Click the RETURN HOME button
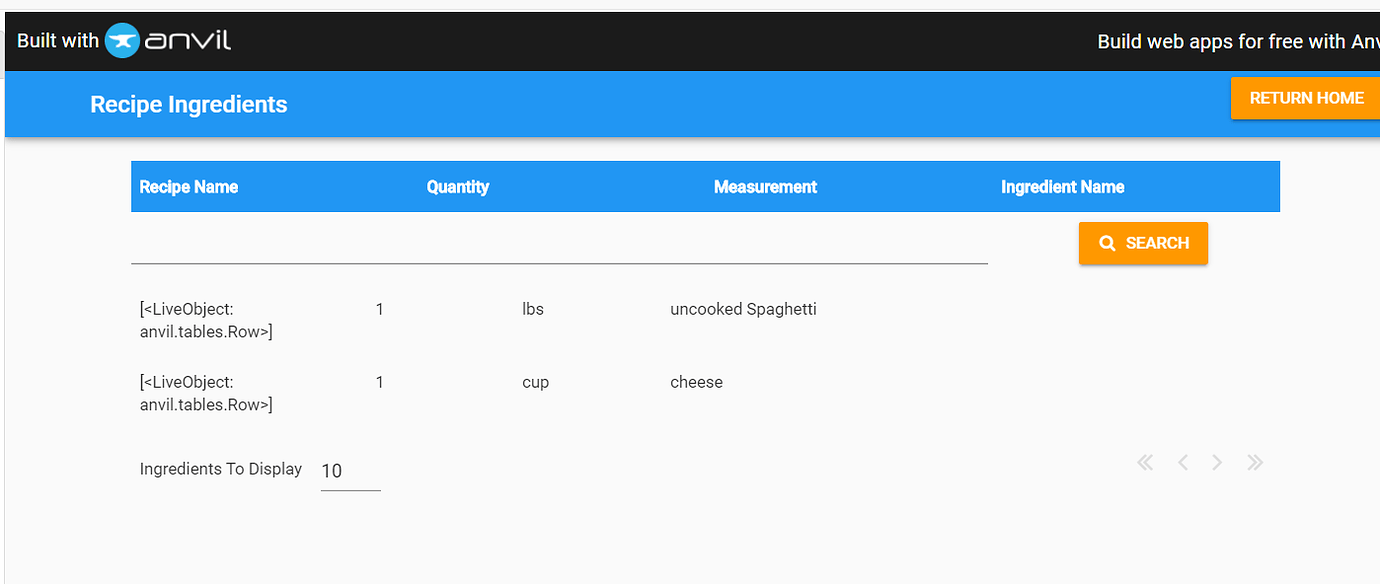The height and width of the screenshot is (584, 1380). tap(1306, 98)
